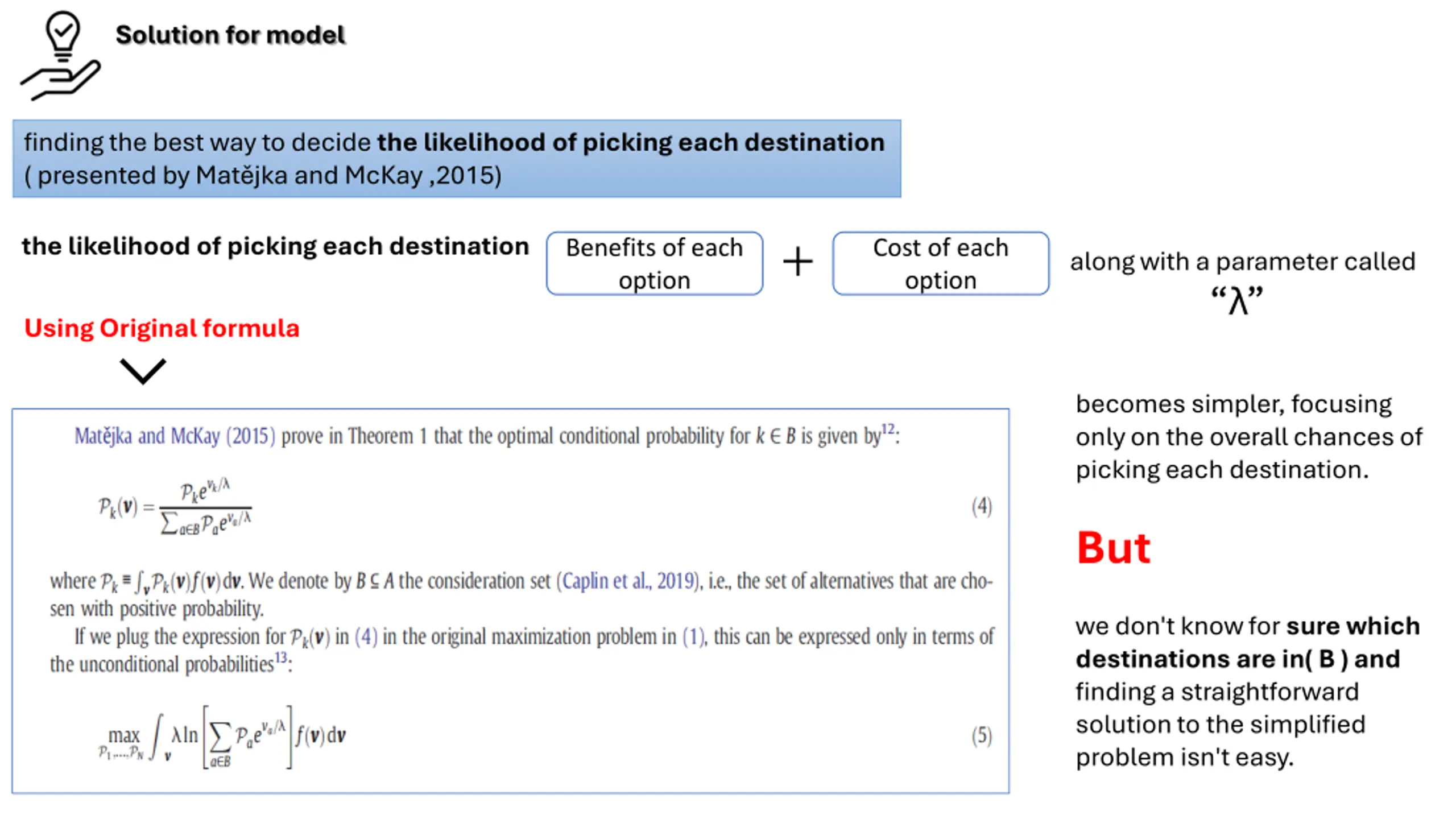Click the bold likelihood of picking each destination label
The height and width of the screenshot is (819, 1456).
click(x=275, y=246)
